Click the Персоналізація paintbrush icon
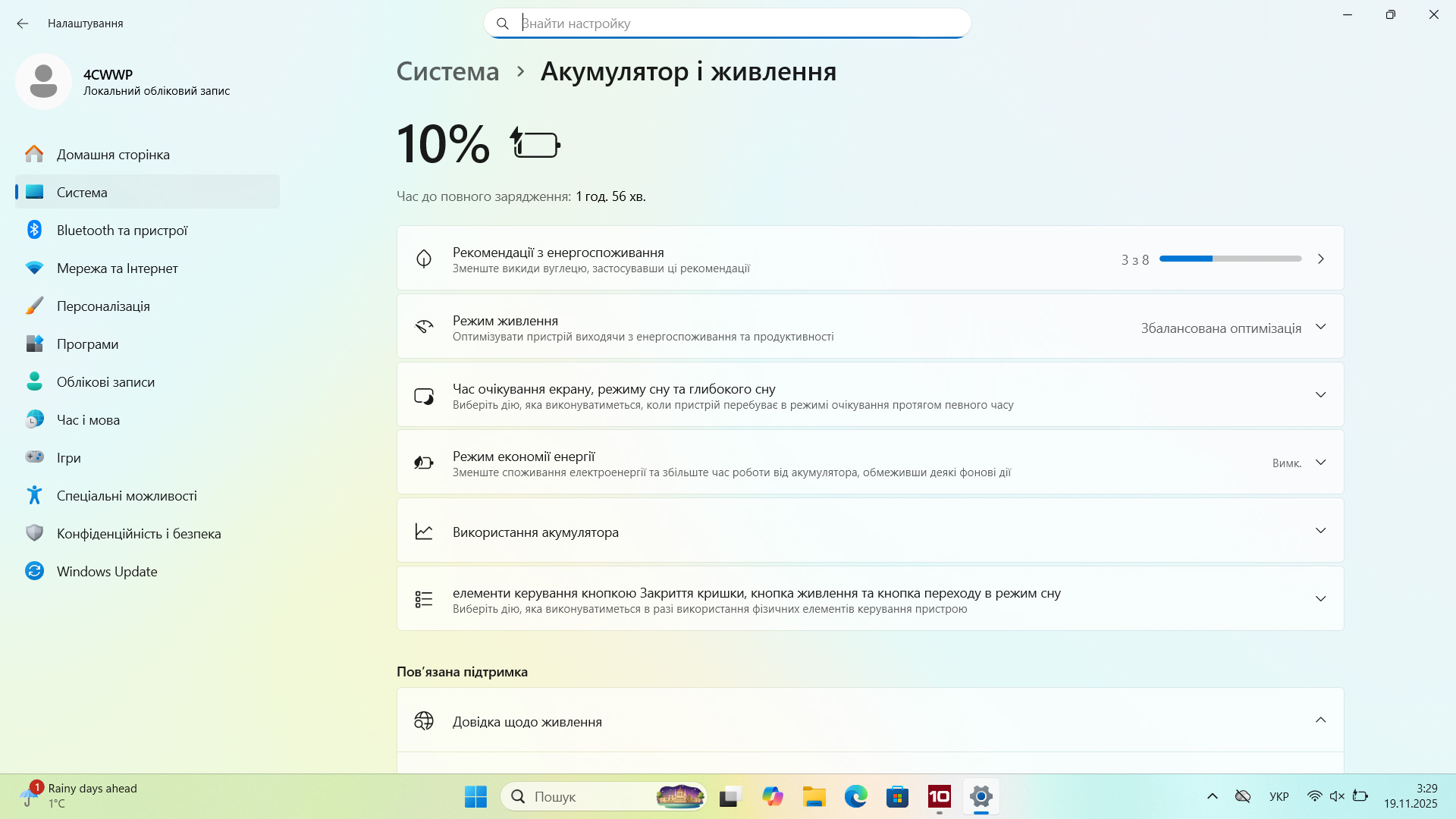Image resolution: width=1456 pixels, height=819 pixels. point(34,306)
